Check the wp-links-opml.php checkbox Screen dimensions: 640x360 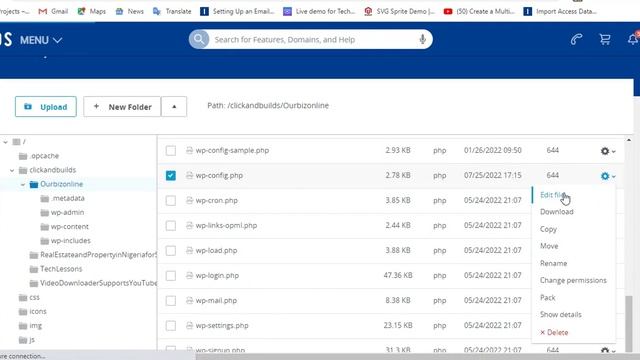pyautogui.click(x=171, y=226)
